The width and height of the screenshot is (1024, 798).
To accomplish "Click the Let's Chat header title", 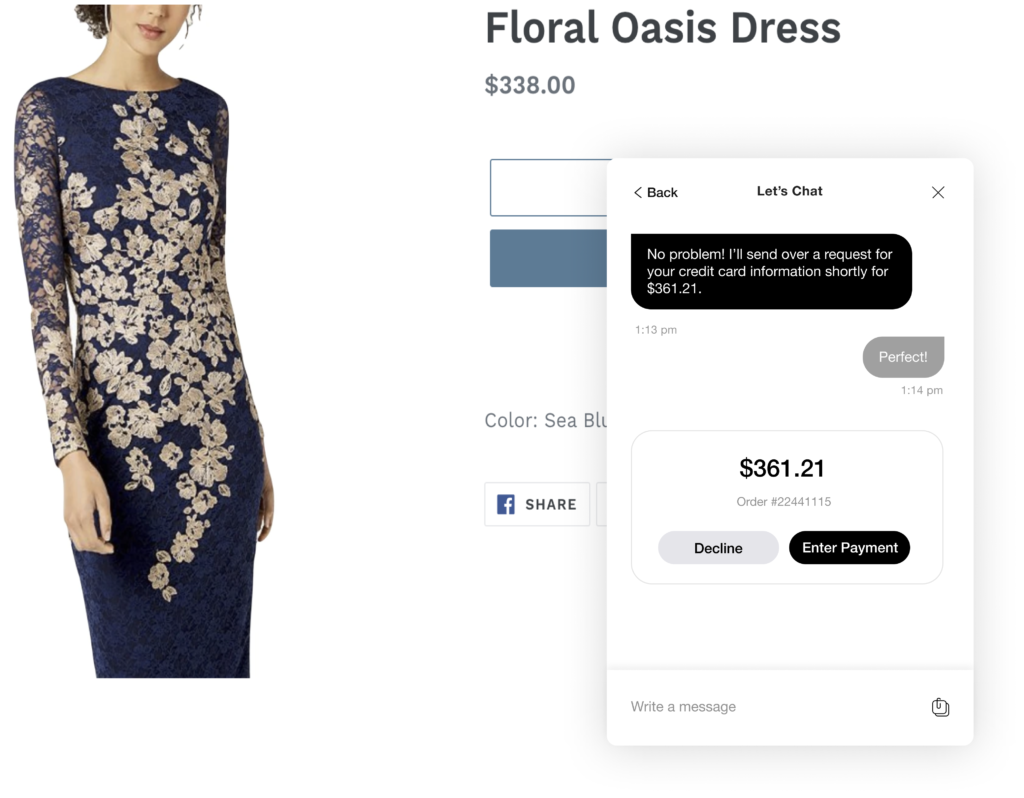I will coord(789,190).
